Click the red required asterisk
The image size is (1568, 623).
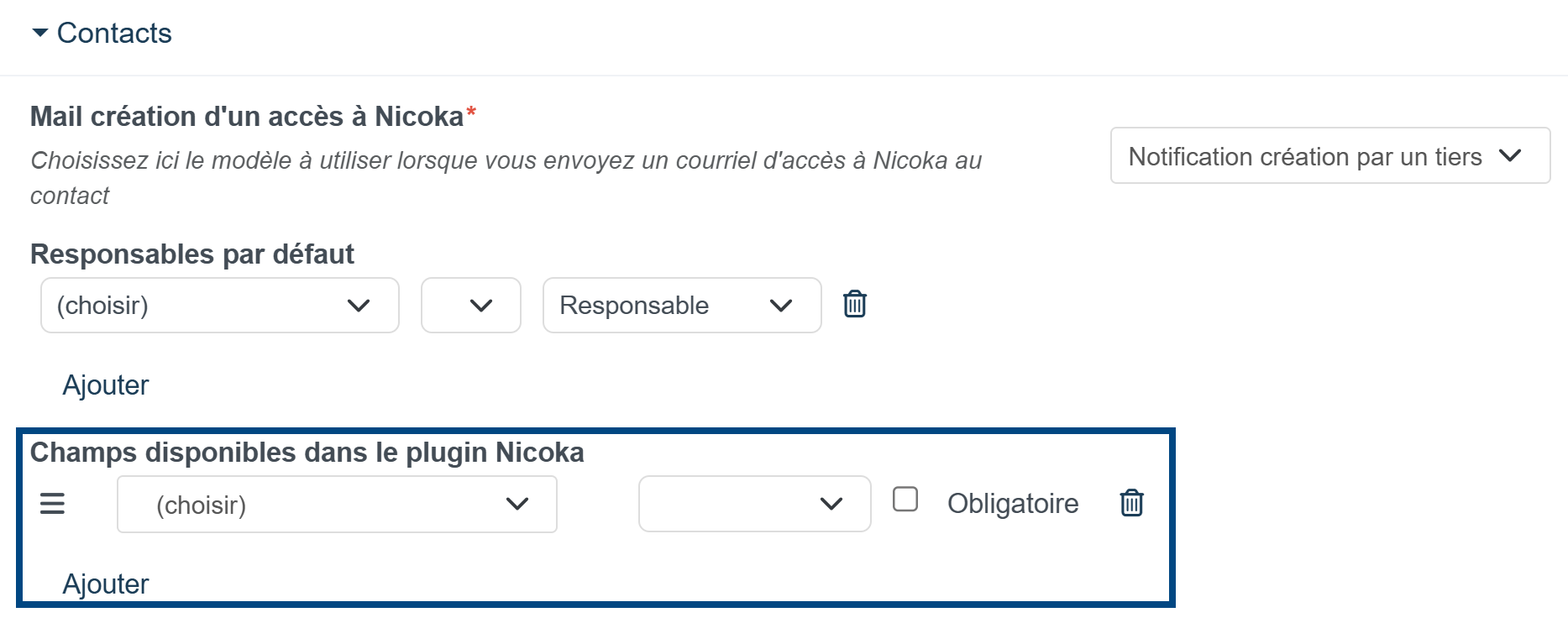coord(471,113)
